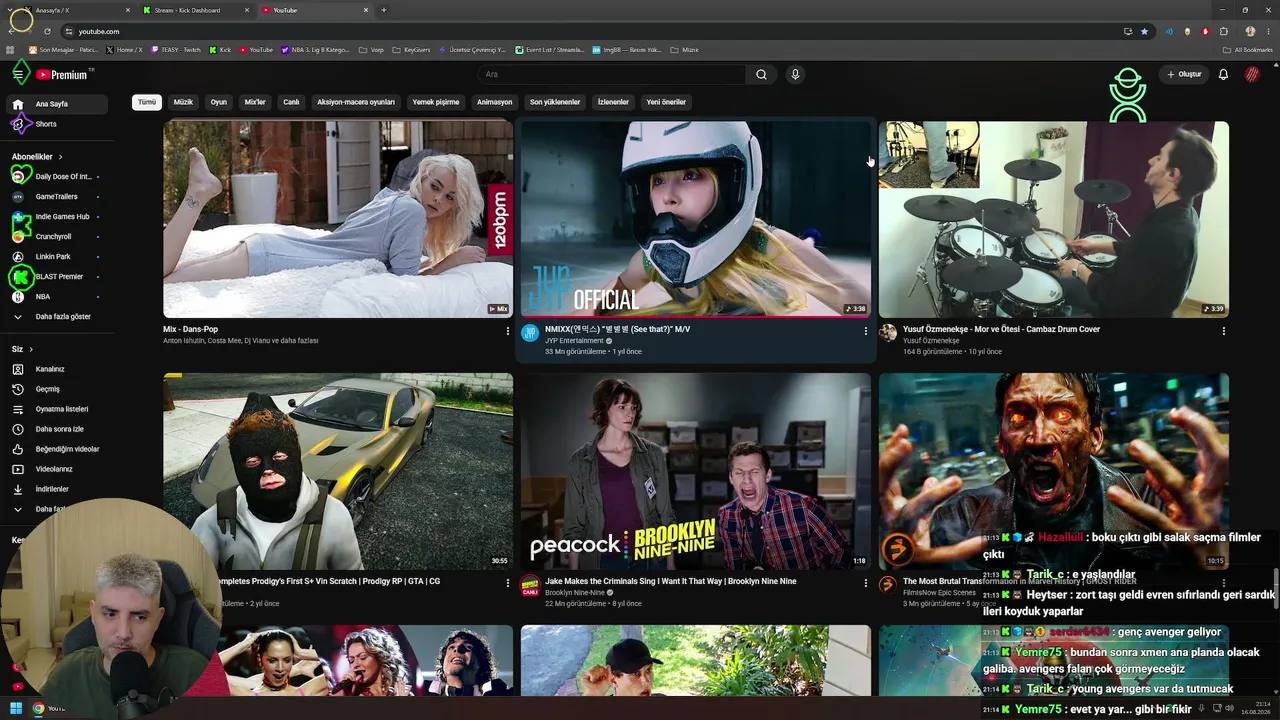
Task: Open a new browser tab
Action: point(384,10)
